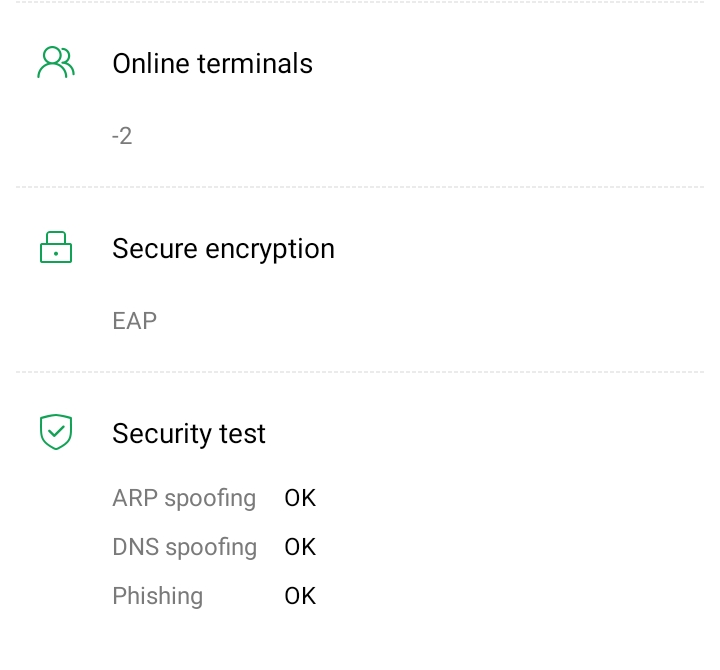Click the -2 online terminals value
This screenshot has width=720, height=670.
coord(122,136)
